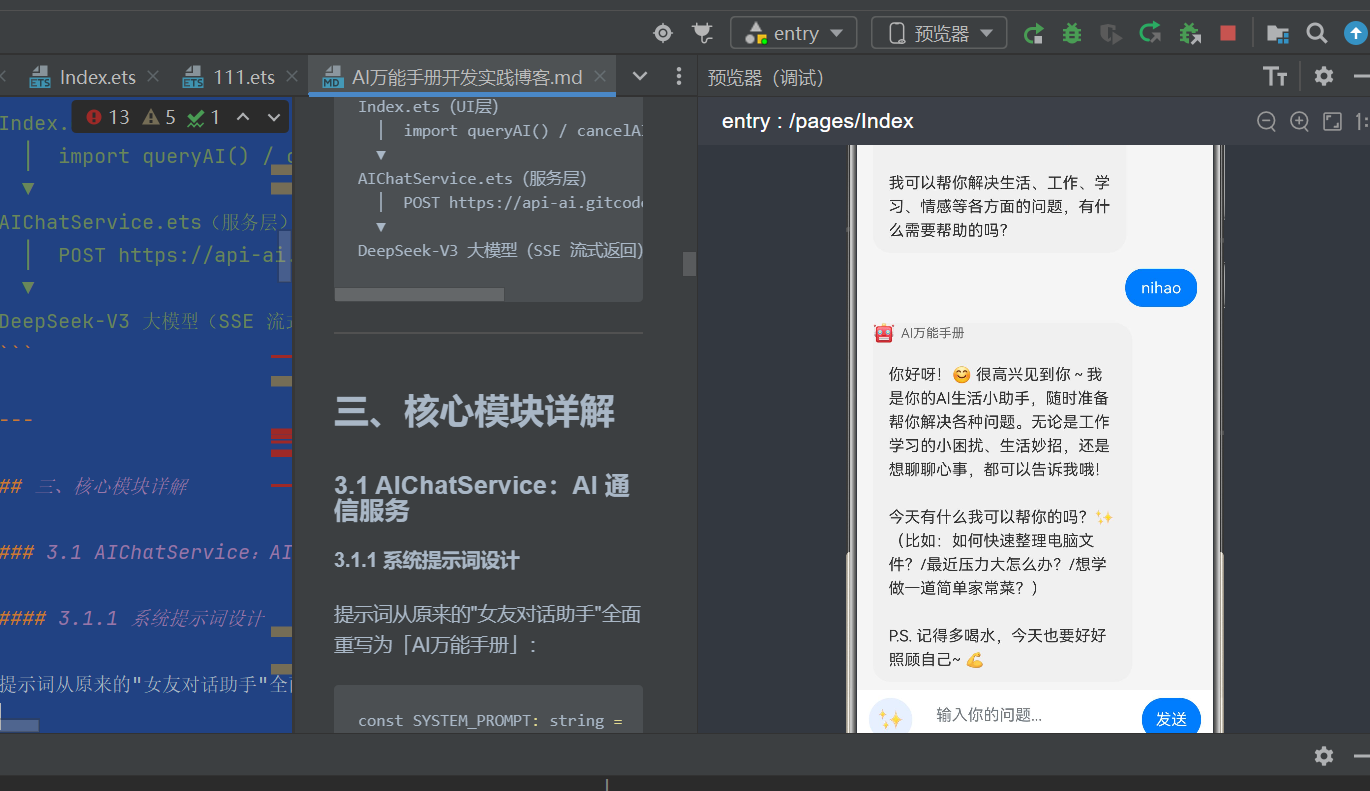Screen dimensions: 1370x791
Task: Click the #### 3.1.1 系统提示词设计 source line
Action: pos(132,619)
